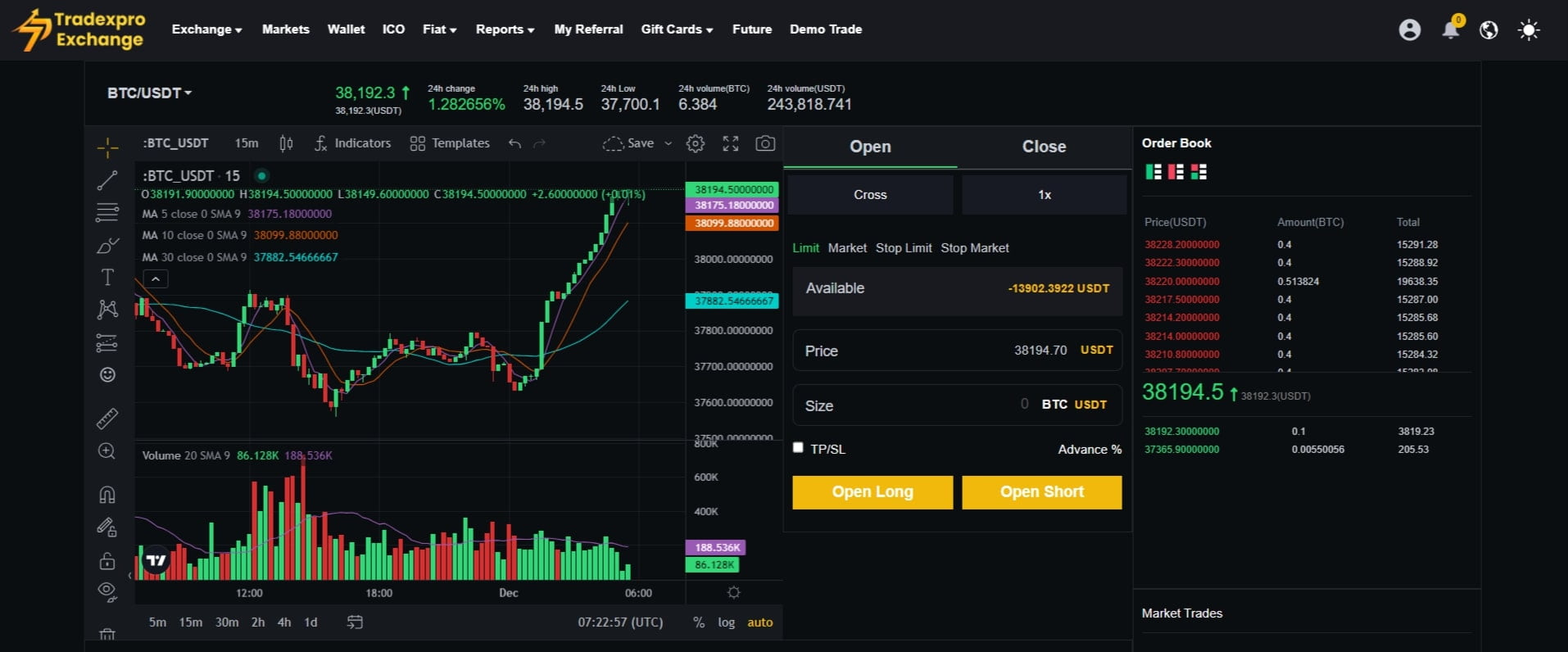
Task: Switch size unit to USDT
Action: pos(1090,405)
